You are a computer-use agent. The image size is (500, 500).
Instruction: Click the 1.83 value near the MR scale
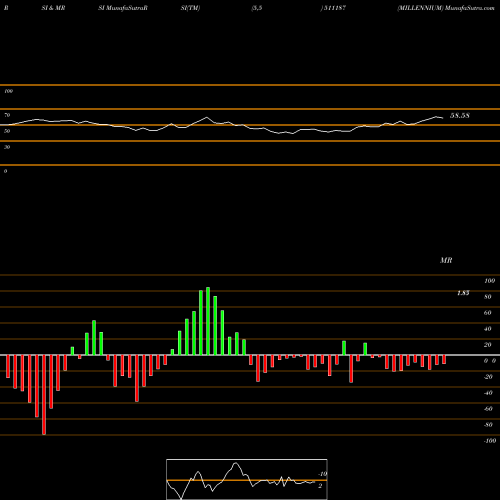(463, 293)
